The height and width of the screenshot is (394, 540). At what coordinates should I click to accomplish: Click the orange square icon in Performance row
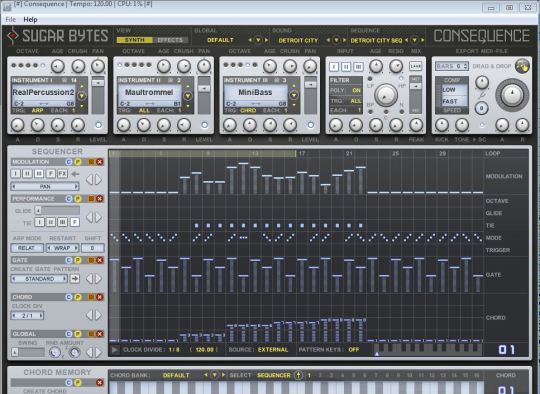coord(91,199)
